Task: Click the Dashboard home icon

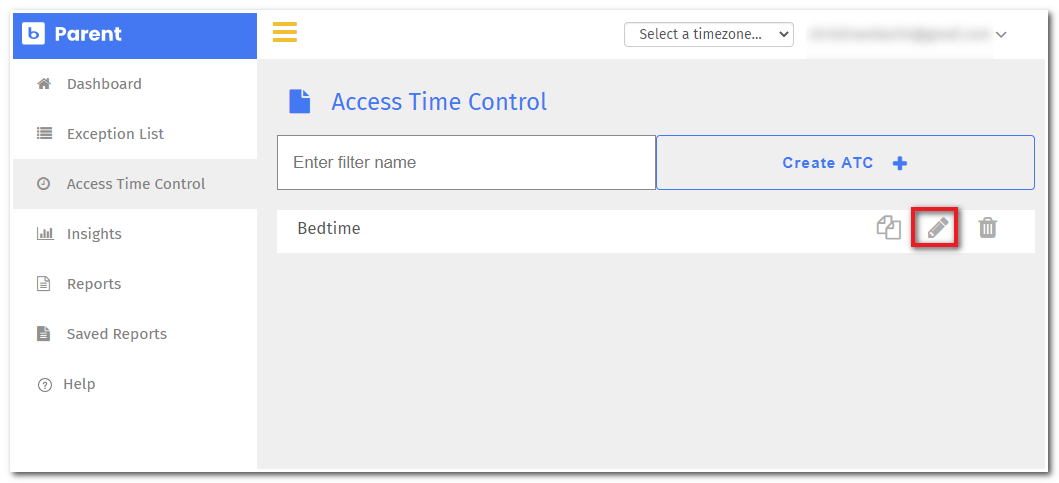Action: pyautogui.click(x=44, y=84)
